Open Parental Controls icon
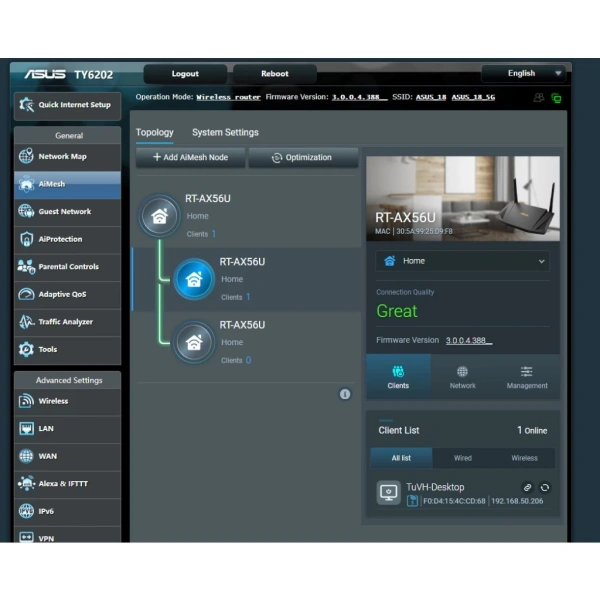Viewport: 600px width, 600px height. click(x=26, y=267)
